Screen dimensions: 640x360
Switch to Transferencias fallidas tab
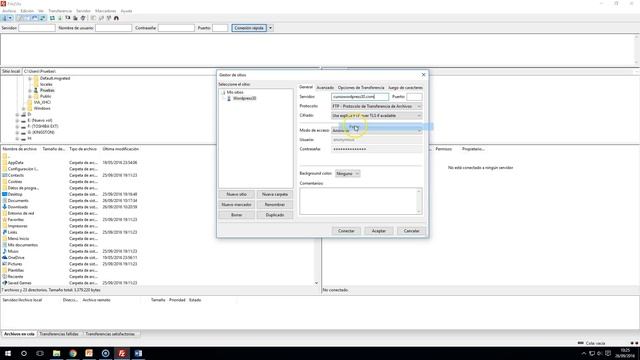click(59, 334)
